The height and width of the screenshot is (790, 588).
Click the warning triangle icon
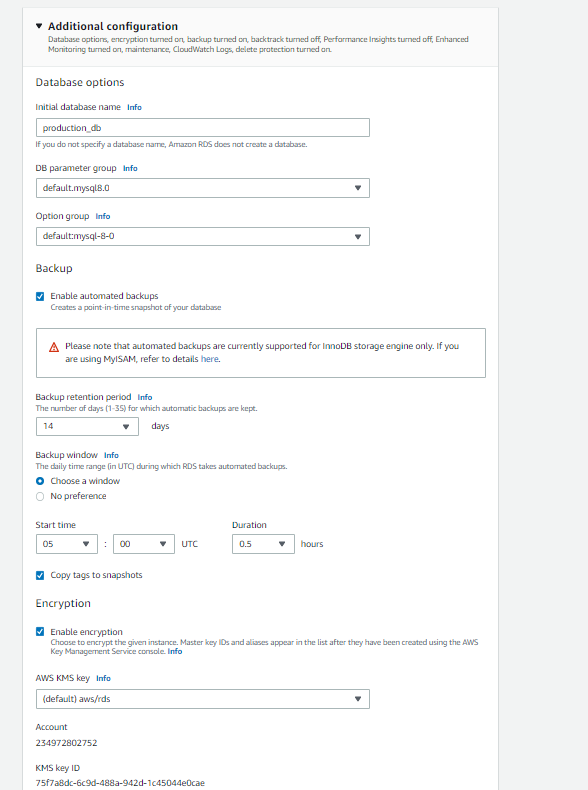pos(54,347)
